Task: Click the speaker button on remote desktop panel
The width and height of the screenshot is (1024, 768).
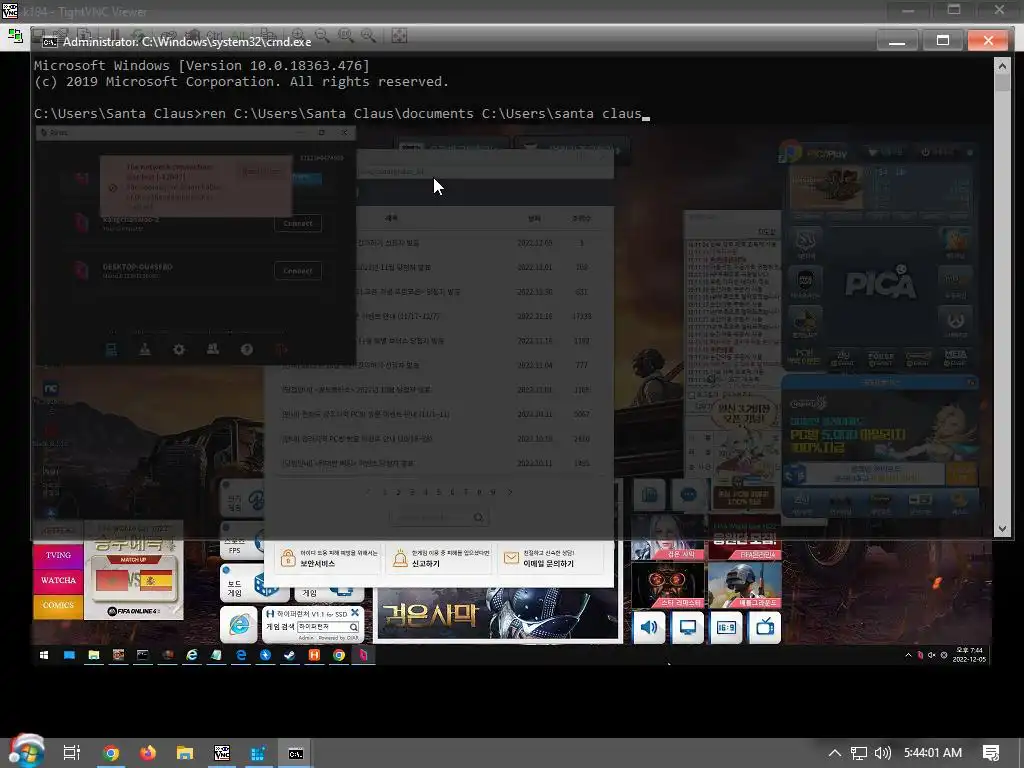Action: [x=649, y=628]
